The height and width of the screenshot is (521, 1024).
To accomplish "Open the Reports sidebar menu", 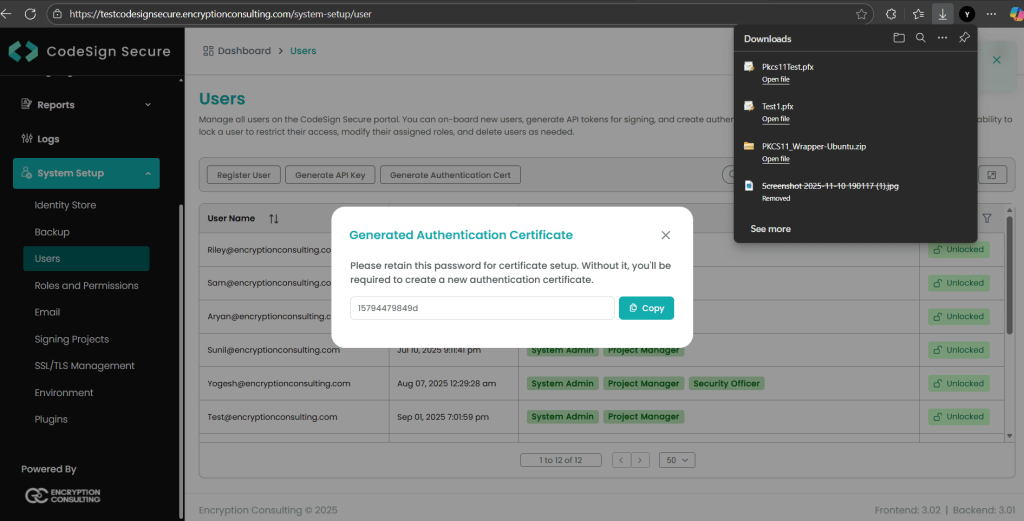I will tap(86, 104).
